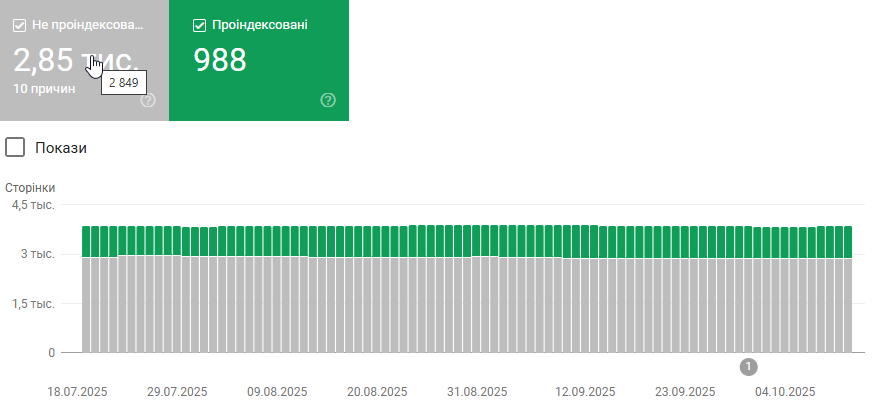This screenshot has height=417, width=884.
Task: Click the "20.08.2025" date label
Action: click(377, 392)
